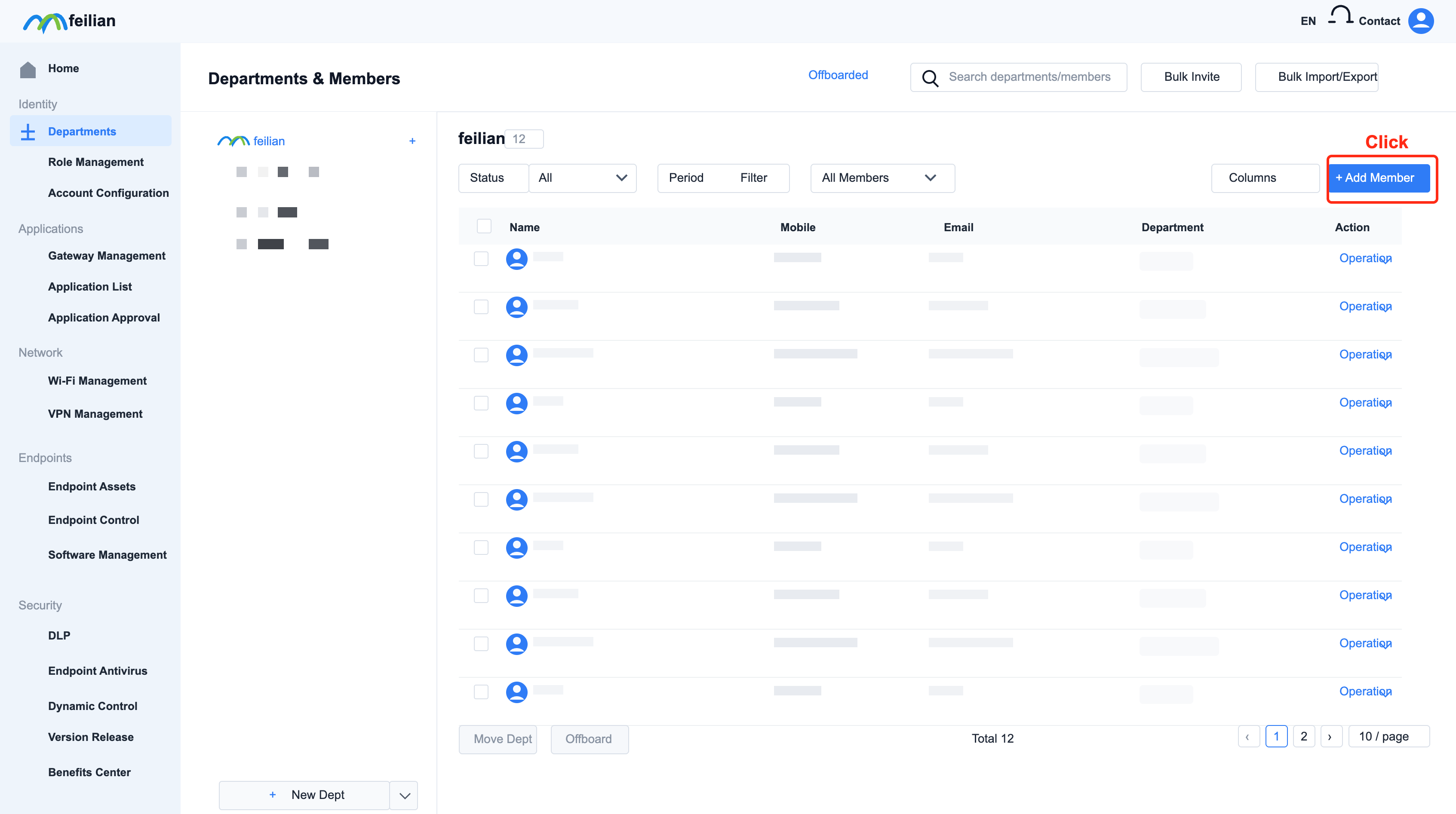Click the Move Dept button
Image resolution: width=1456 pixels, height=814 pixels.
coord(498,740)
